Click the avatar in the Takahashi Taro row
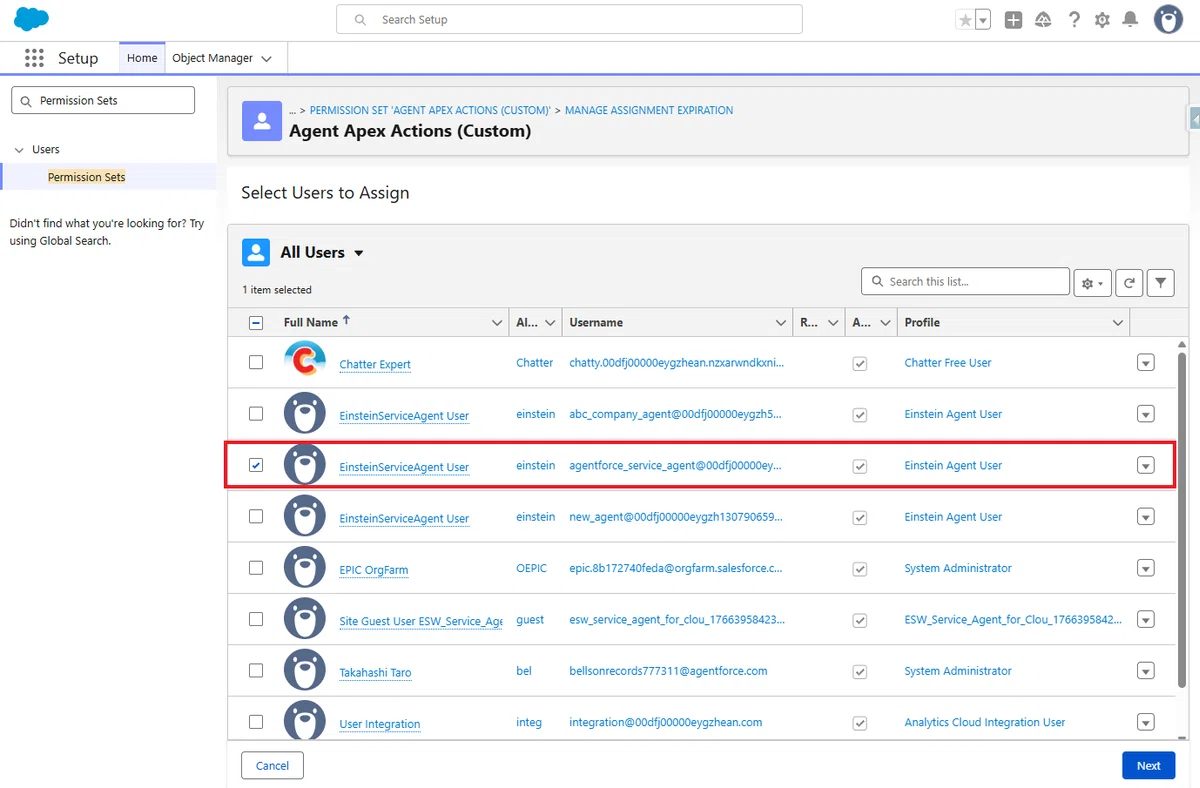 pos(305,670)
